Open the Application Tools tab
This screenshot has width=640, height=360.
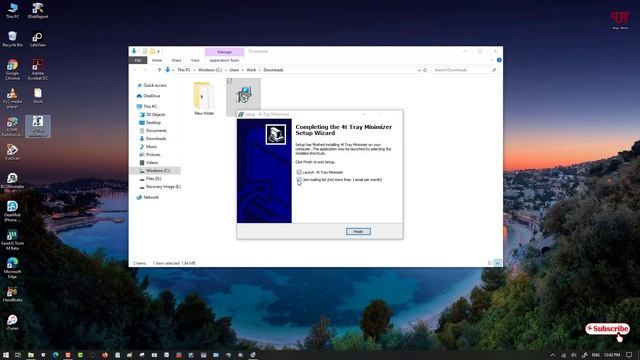click(224, 60)
